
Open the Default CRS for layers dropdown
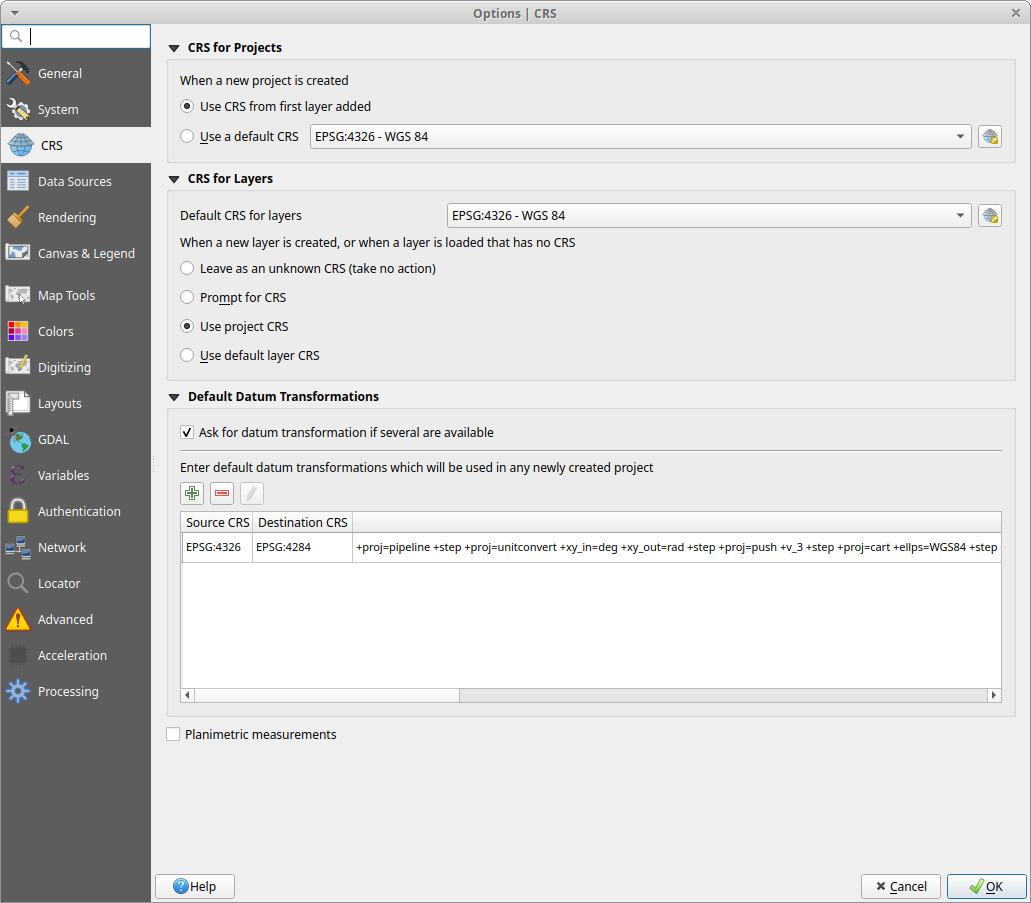959,215
